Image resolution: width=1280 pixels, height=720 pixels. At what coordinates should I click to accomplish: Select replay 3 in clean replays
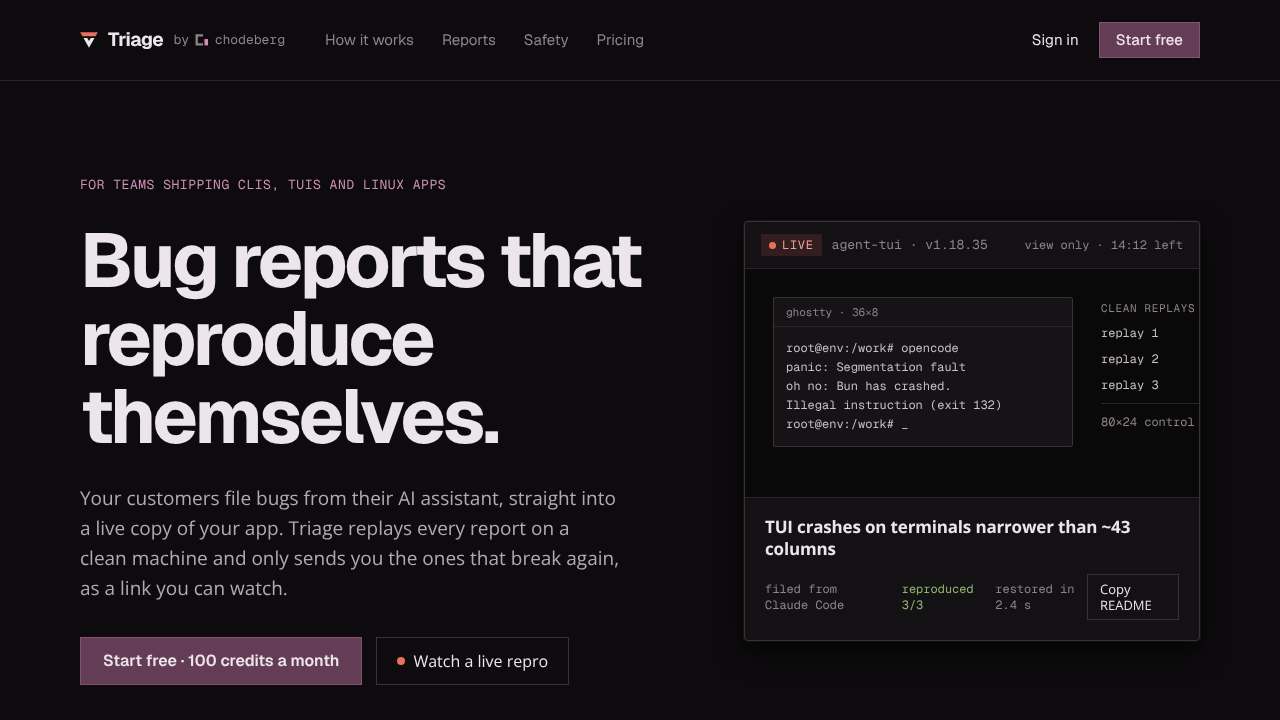(1130, 385)
